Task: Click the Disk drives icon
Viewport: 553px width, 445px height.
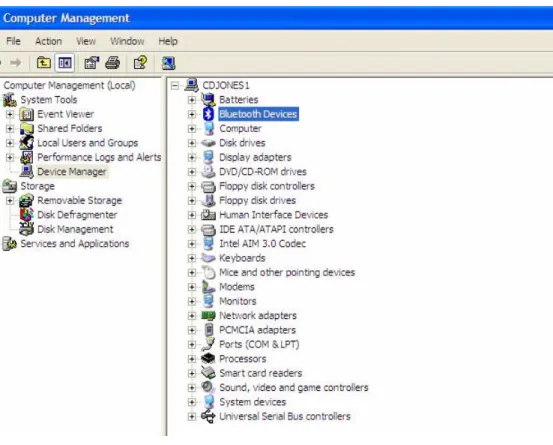Action: pyautogui.click(x=208, y=143)
